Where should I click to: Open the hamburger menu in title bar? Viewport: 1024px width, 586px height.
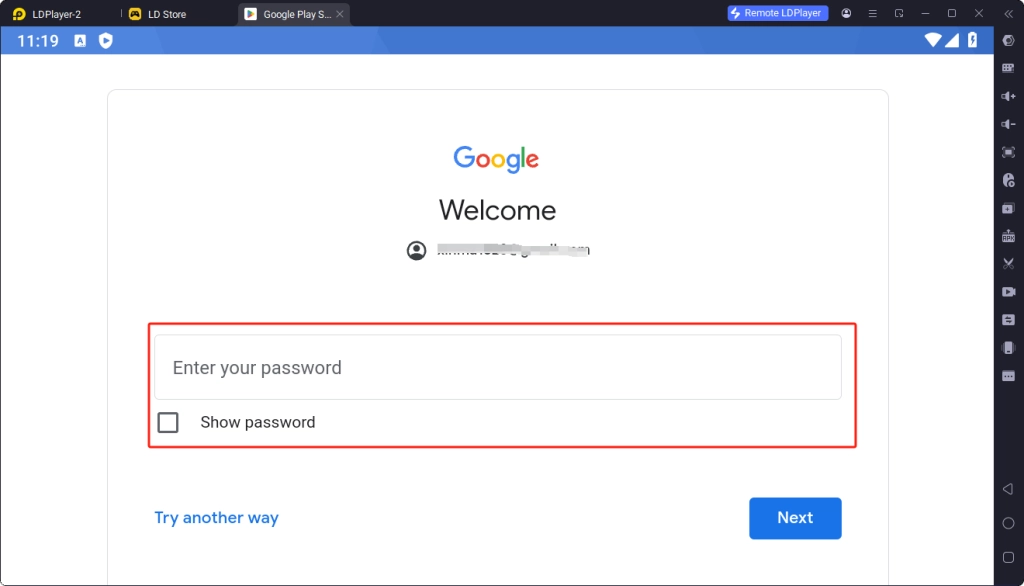tap(872, 13)
